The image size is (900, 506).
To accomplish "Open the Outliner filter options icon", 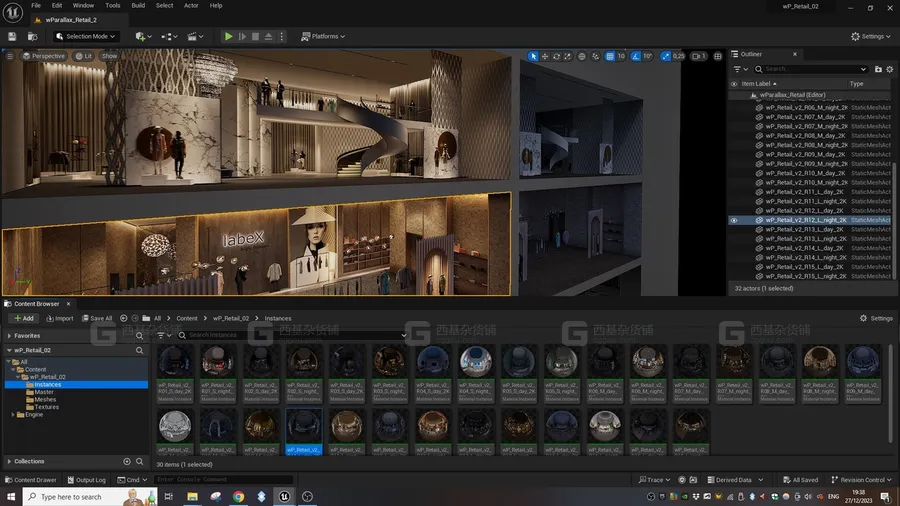I will pyautogui.click(x=740, y=69).
